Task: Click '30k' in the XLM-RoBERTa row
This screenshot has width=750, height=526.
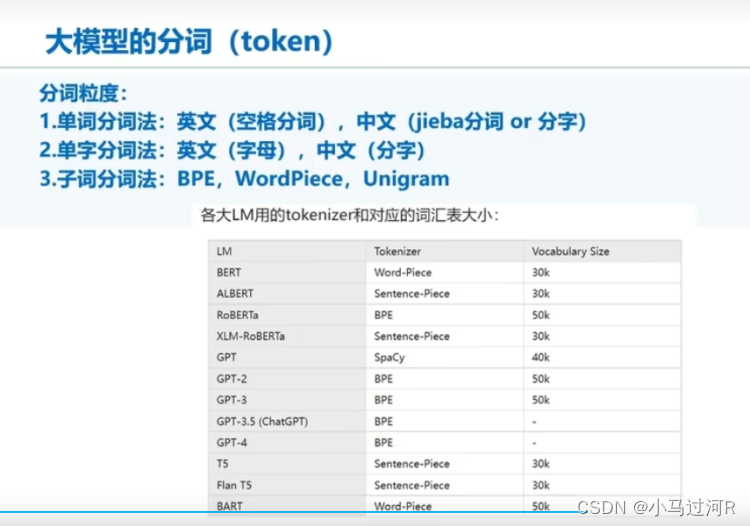Action: pos(541,336)
